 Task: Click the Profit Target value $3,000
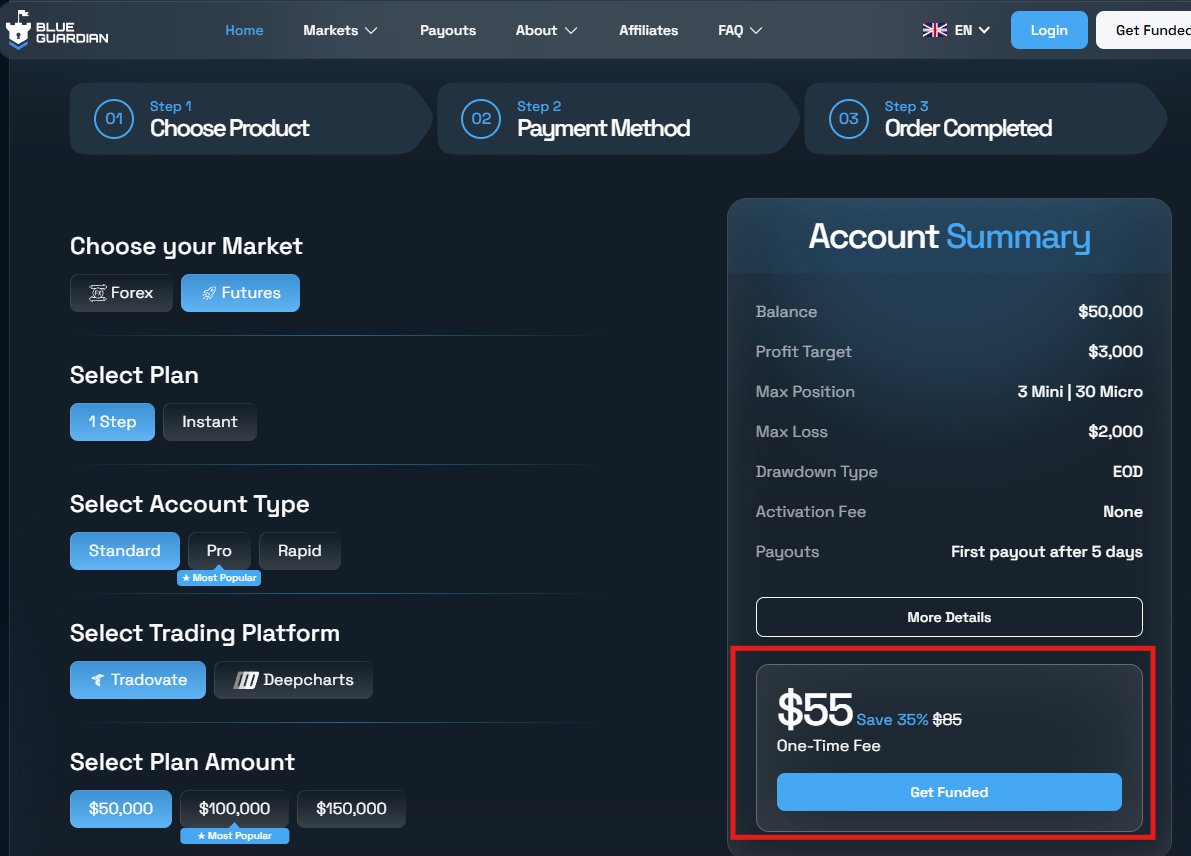1115,352
